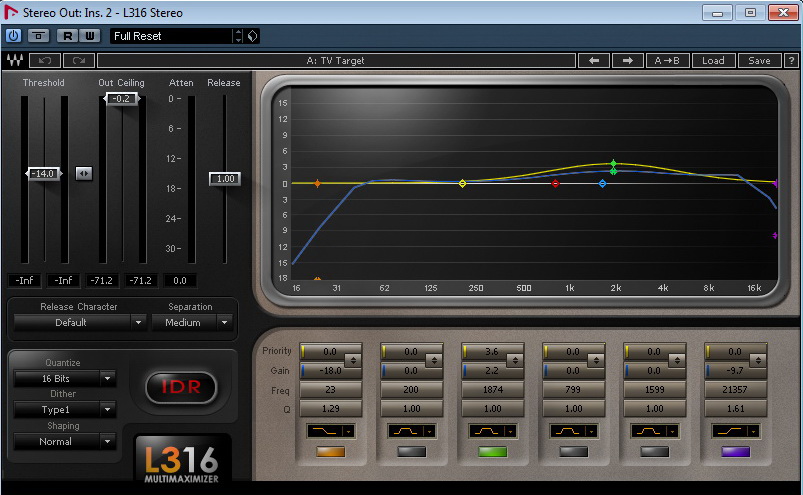Enable the R read automation button
This screenshot has width=803, height=495.
67,36
